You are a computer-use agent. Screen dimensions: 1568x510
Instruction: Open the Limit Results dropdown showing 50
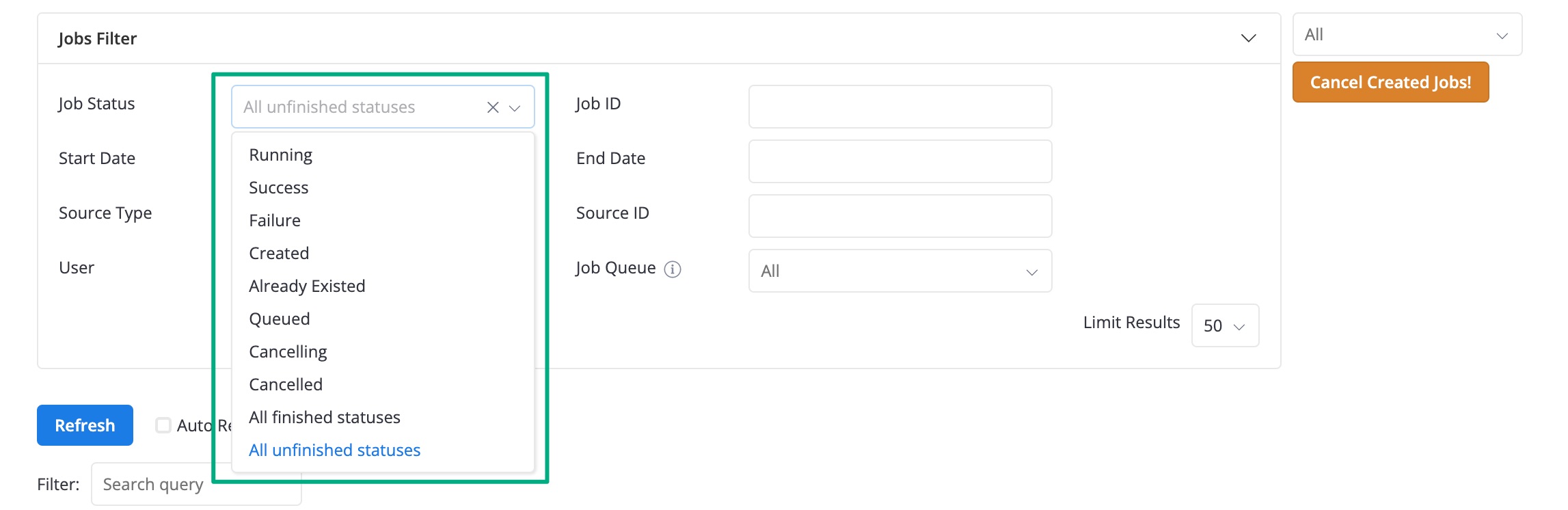point(1225,325)
